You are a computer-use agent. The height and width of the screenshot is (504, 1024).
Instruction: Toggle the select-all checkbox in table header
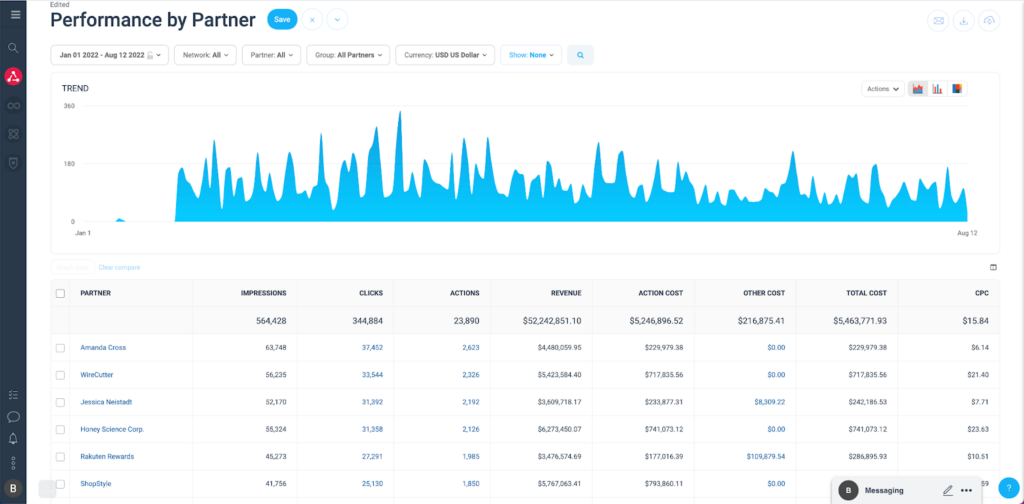(60, 294)
